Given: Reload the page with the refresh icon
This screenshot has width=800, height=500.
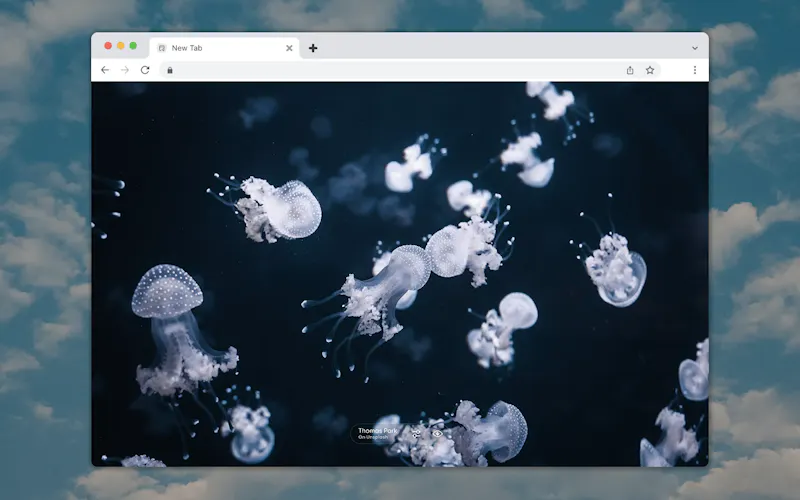Looking at the screenshot, I should tap(145, 70).
